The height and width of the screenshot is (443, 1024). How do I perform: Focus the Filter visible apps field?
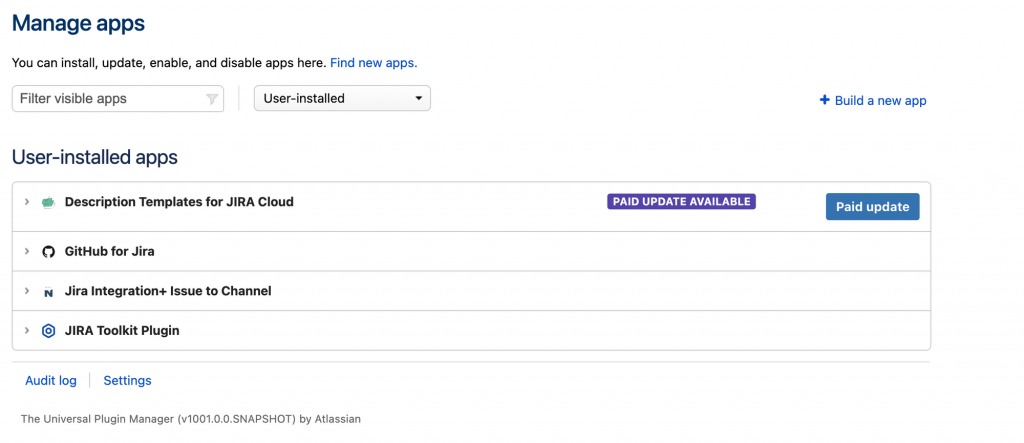[110, 98]
